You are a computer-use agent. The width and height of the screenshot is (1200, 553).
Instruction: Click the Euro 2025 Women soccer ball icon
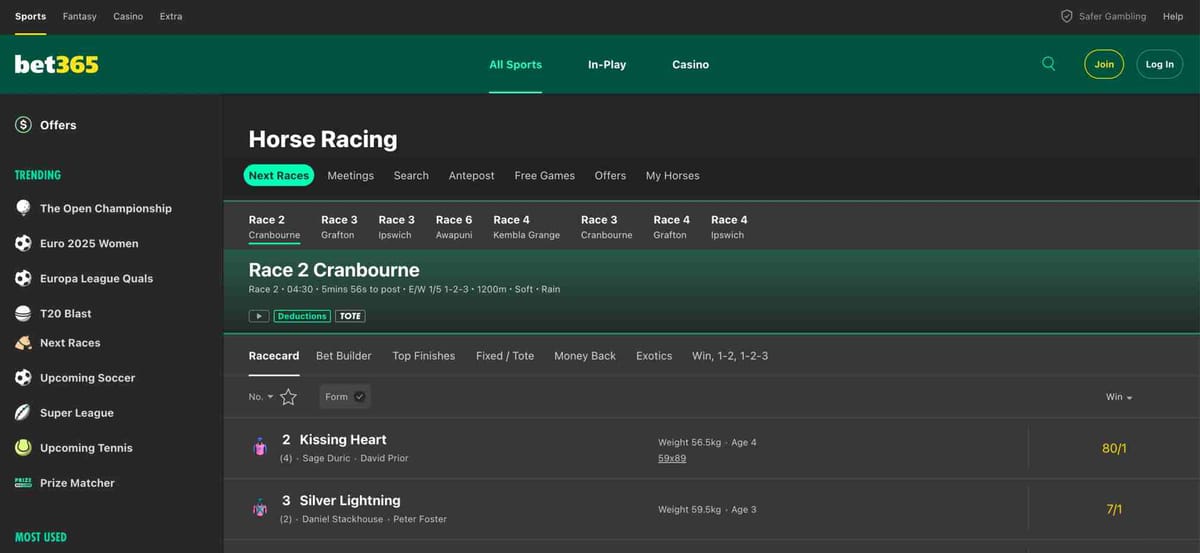coord(23,243)
